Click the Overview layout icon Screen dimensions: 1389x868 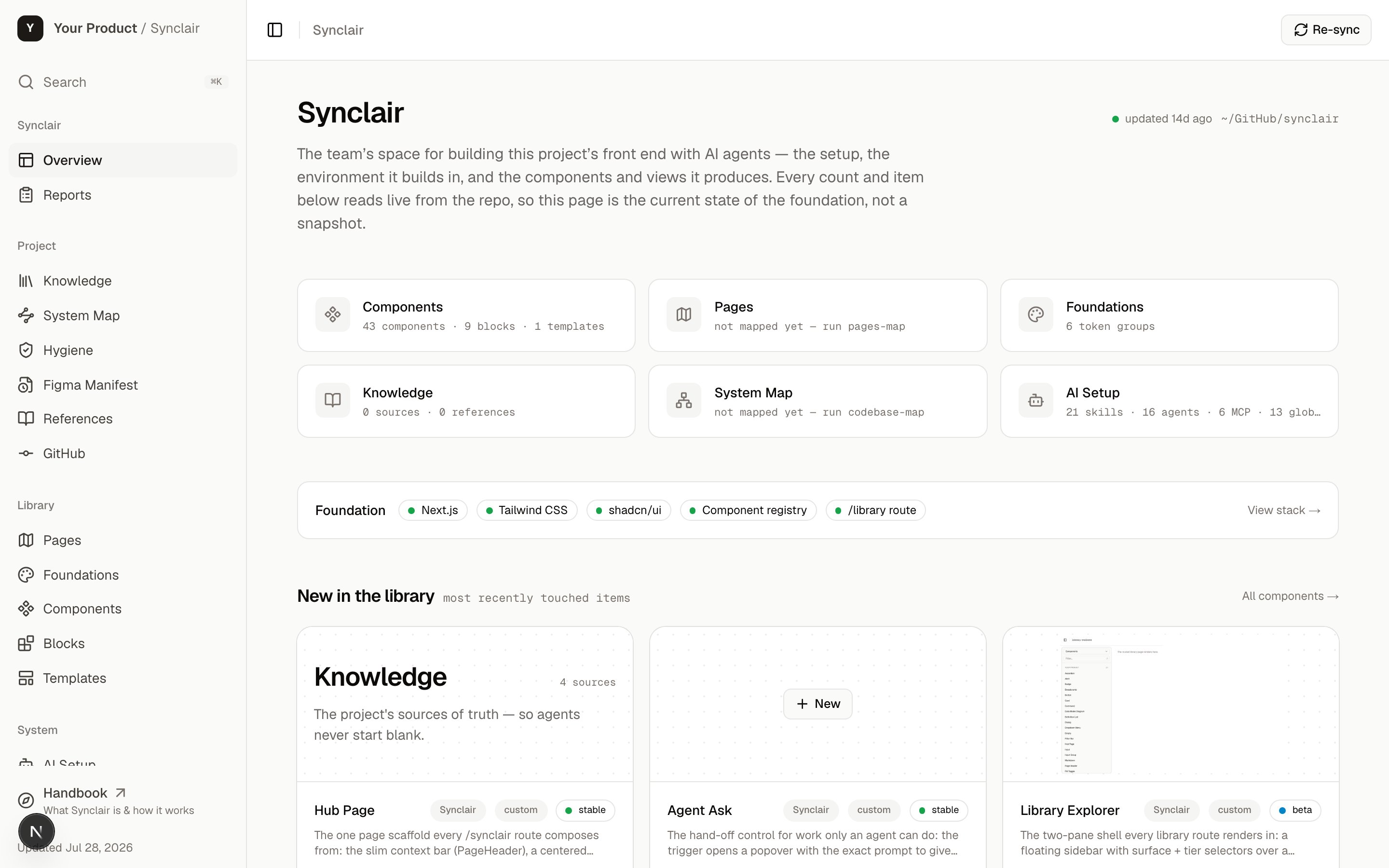click(26, 160)
